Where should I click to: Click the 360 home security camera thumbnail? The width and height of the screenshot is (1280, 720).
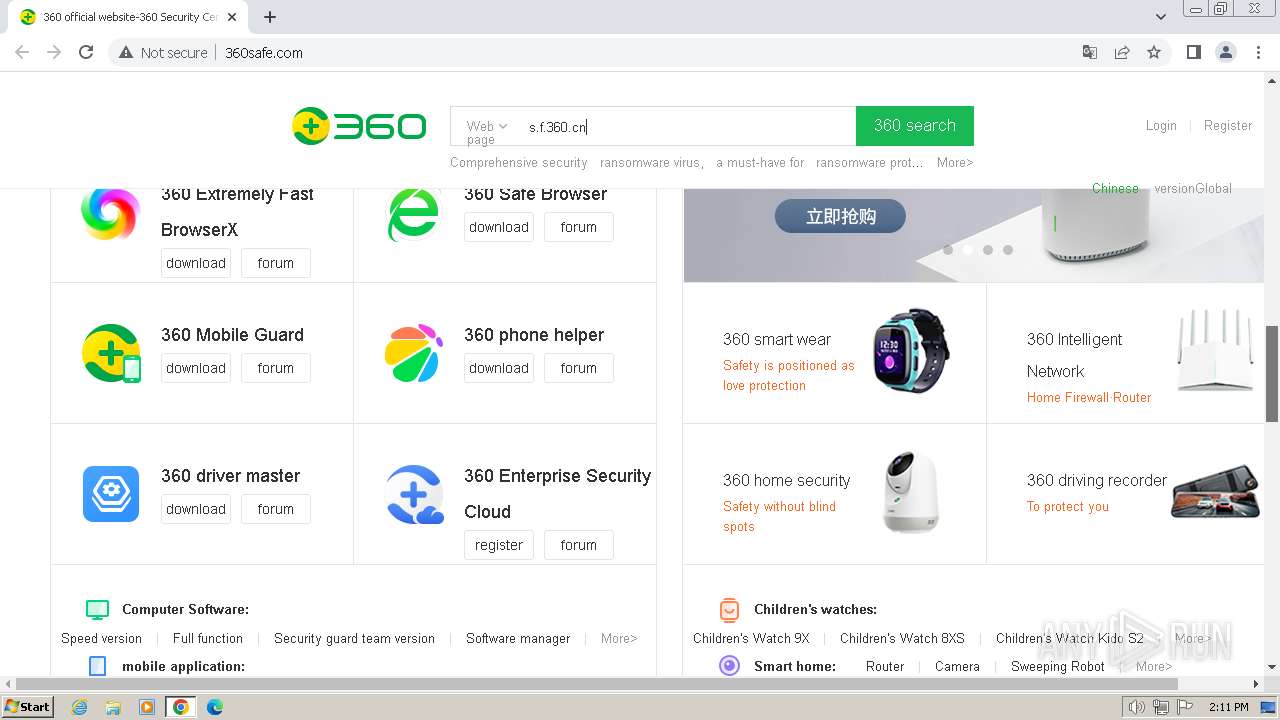911,492
